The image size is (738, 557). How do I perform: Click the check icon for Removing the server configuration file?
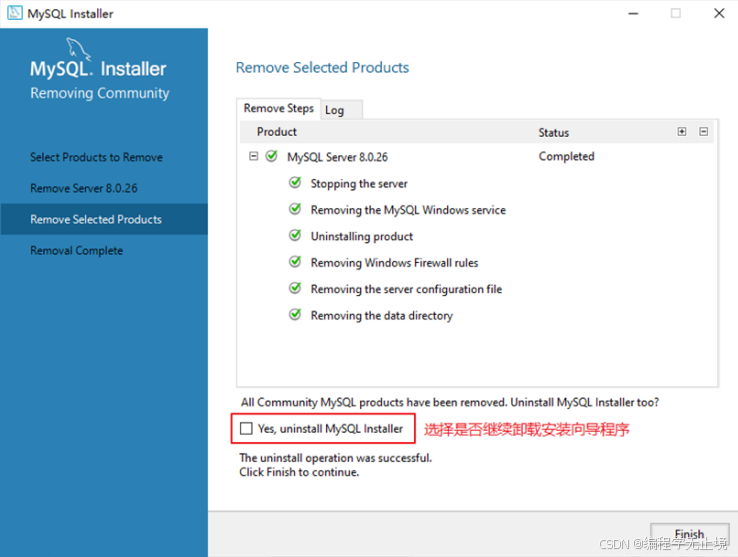click(x=295, y=288)
